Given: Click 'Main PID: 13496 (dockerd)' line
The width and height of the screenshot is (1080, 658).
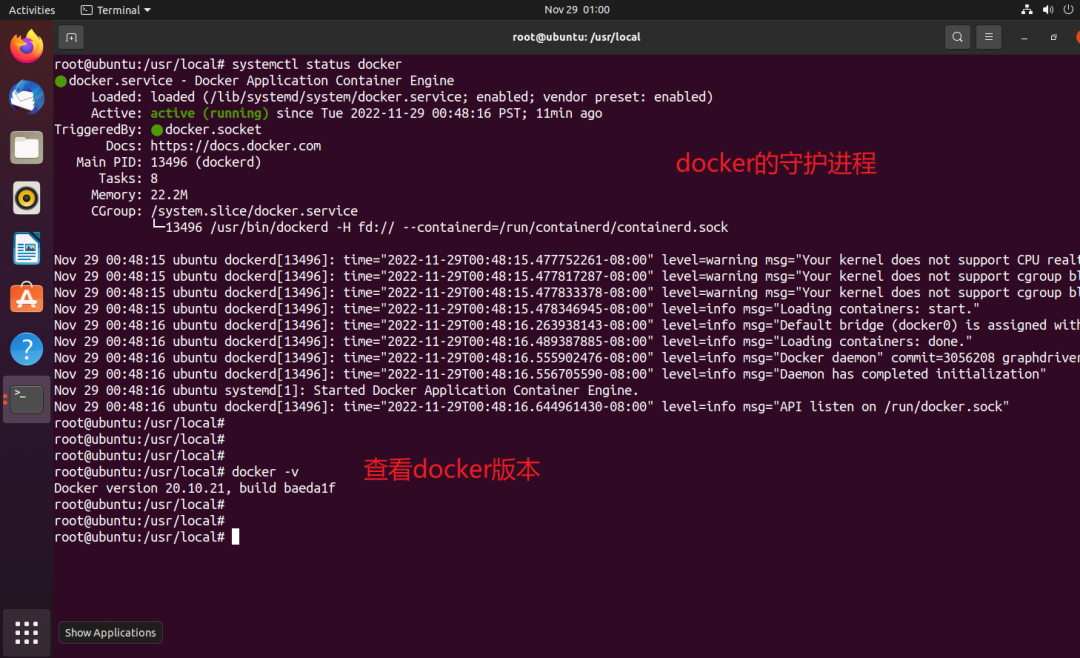Looking at the screenshot, I should pos(169,163).
